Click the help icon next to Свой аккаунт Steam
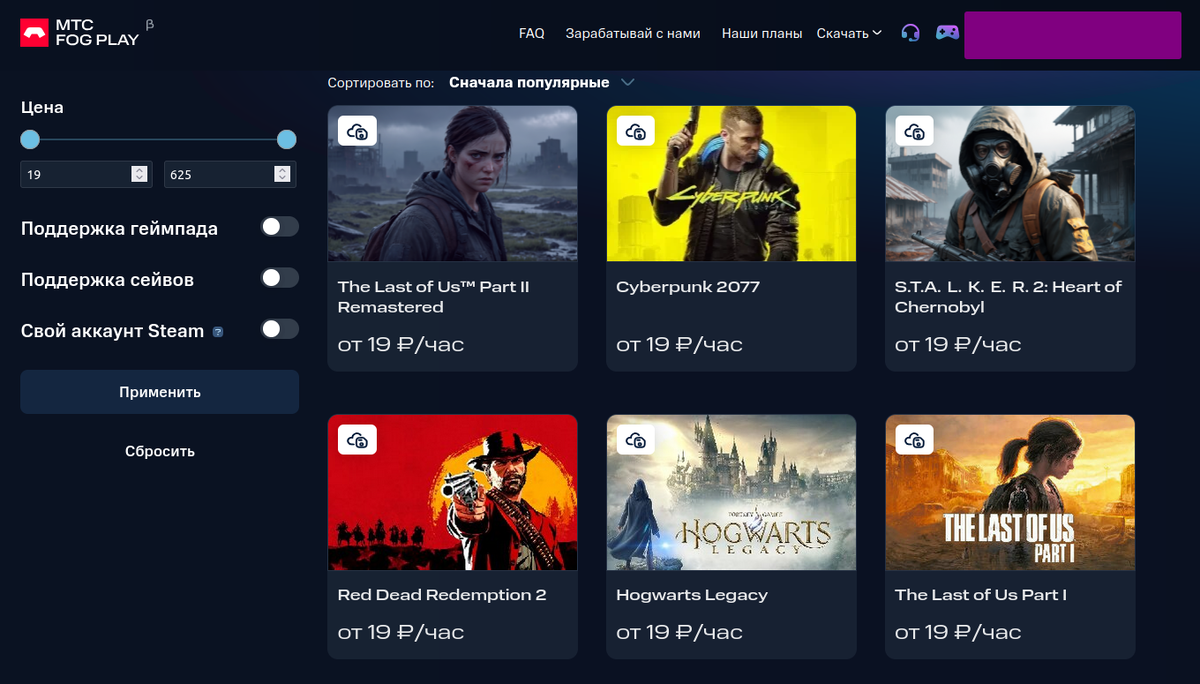The width and height of the screenshot is (1200, 684). (x=218, y=331)
